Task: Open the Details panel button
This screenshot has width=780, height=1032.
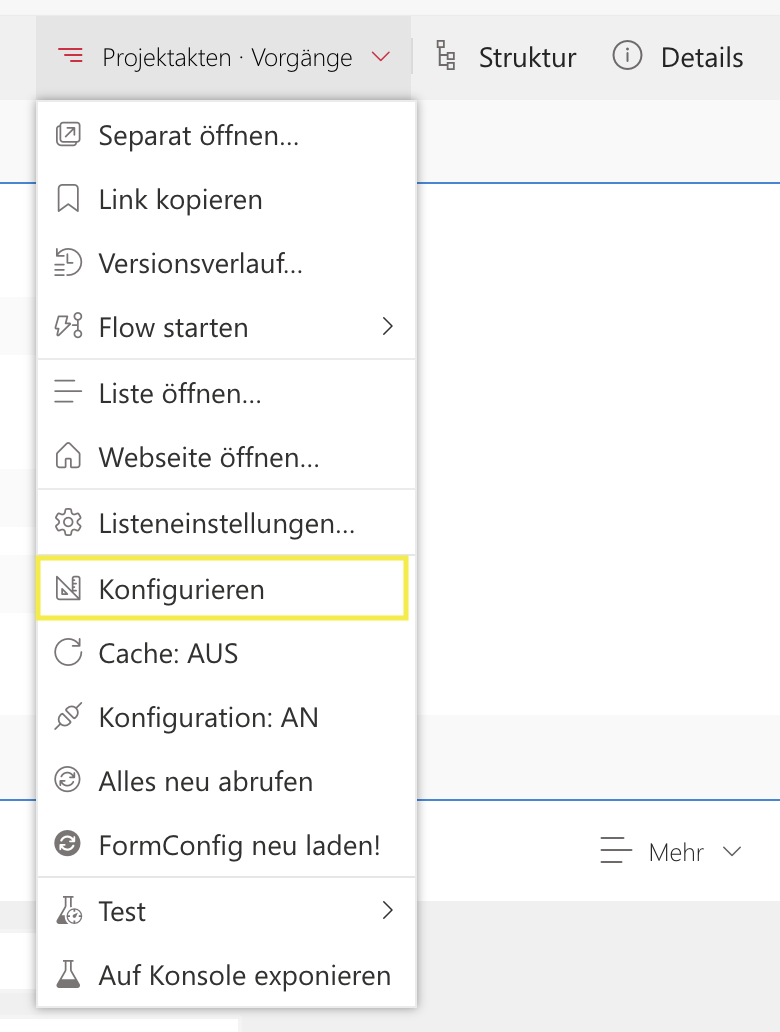Action: (679, 57)
